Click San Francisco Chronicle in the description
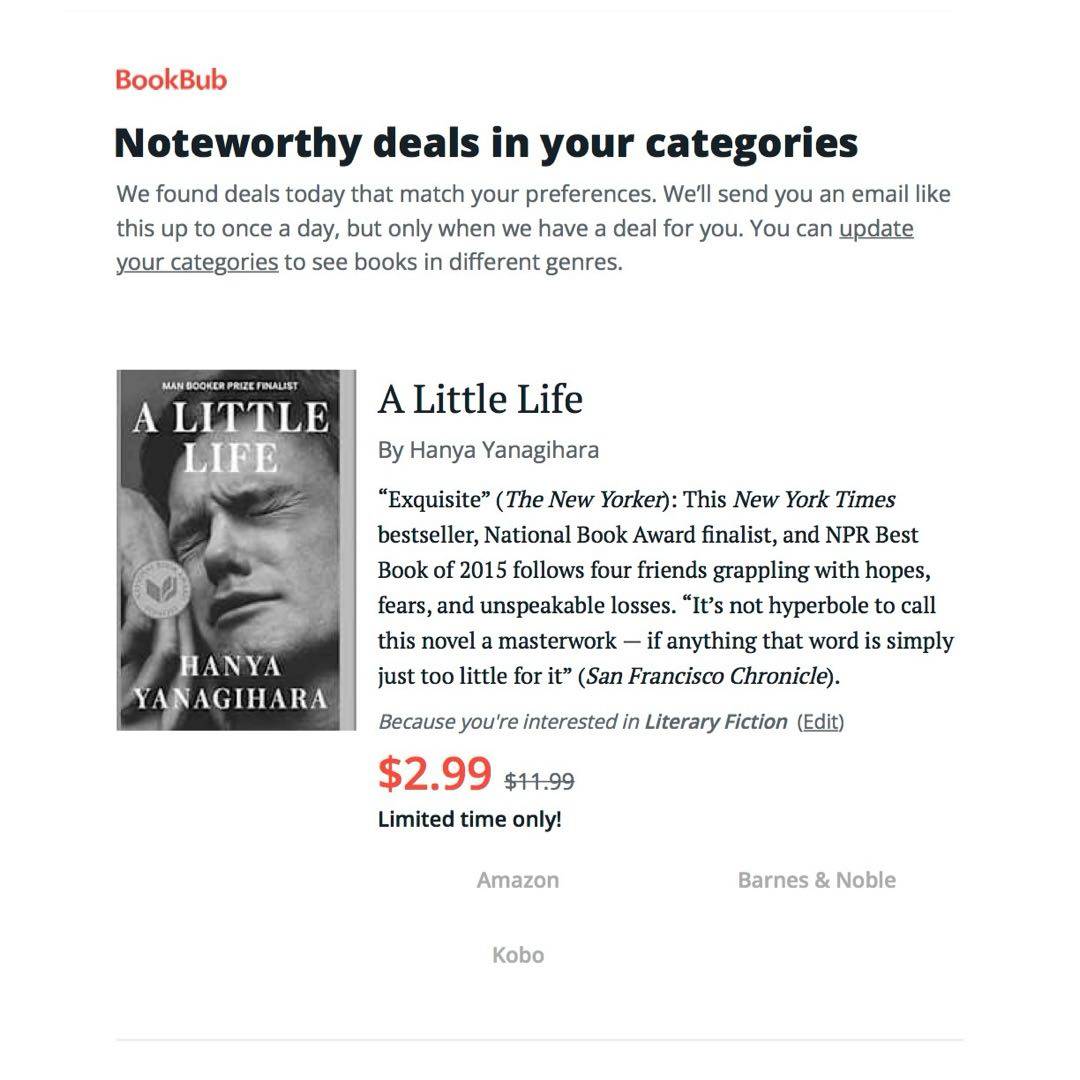The height and width of the screenshot is (1080, 1080). [x=707, y=676]
